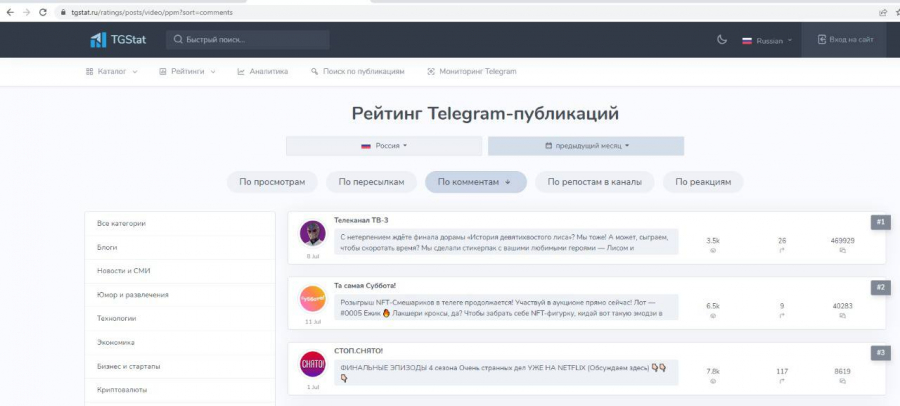Expand the 'Рейтинги' menu

(x=187, y=72)
